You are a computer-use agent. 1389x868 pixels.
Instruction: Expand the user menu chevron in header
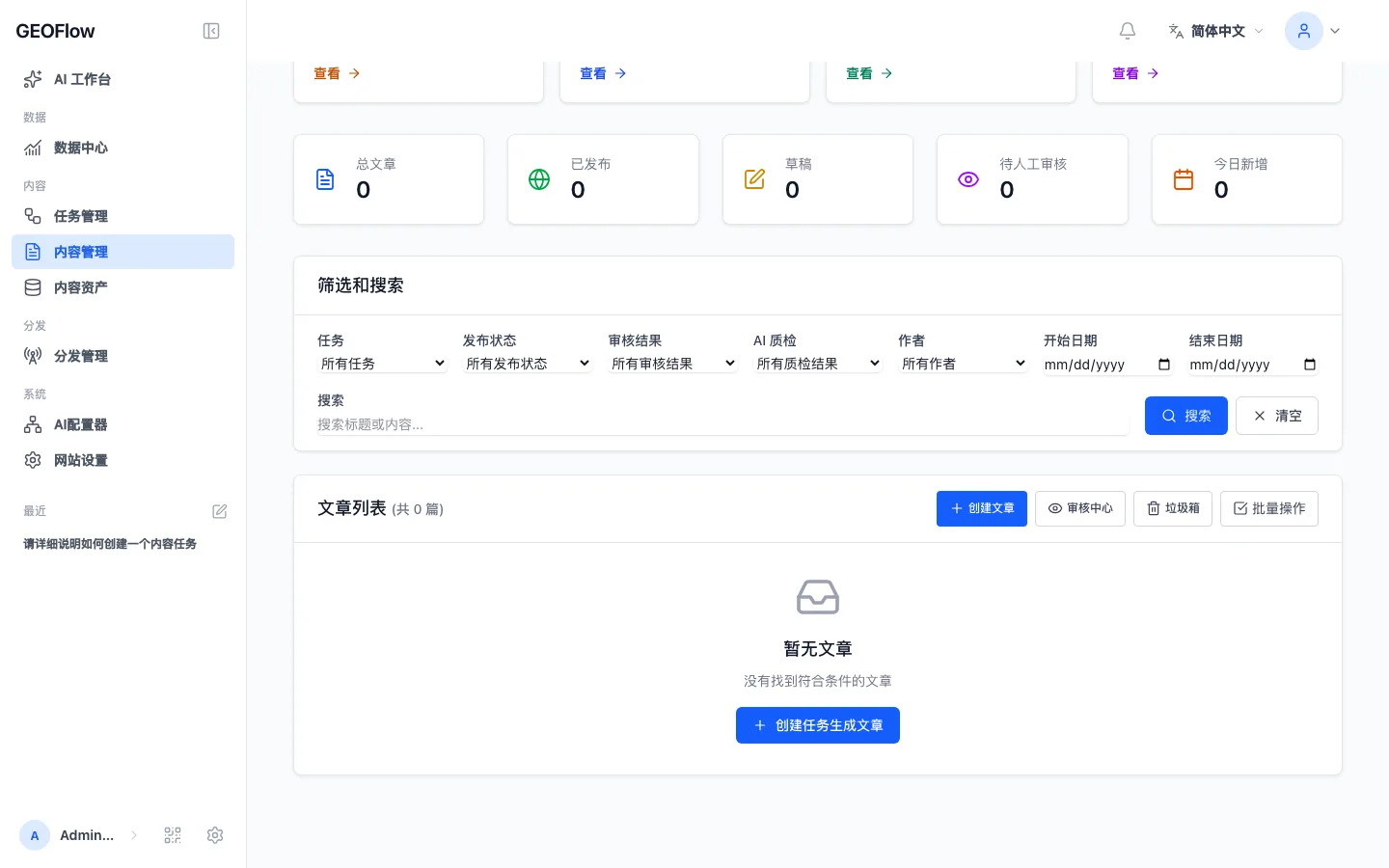click(1335, 31)
